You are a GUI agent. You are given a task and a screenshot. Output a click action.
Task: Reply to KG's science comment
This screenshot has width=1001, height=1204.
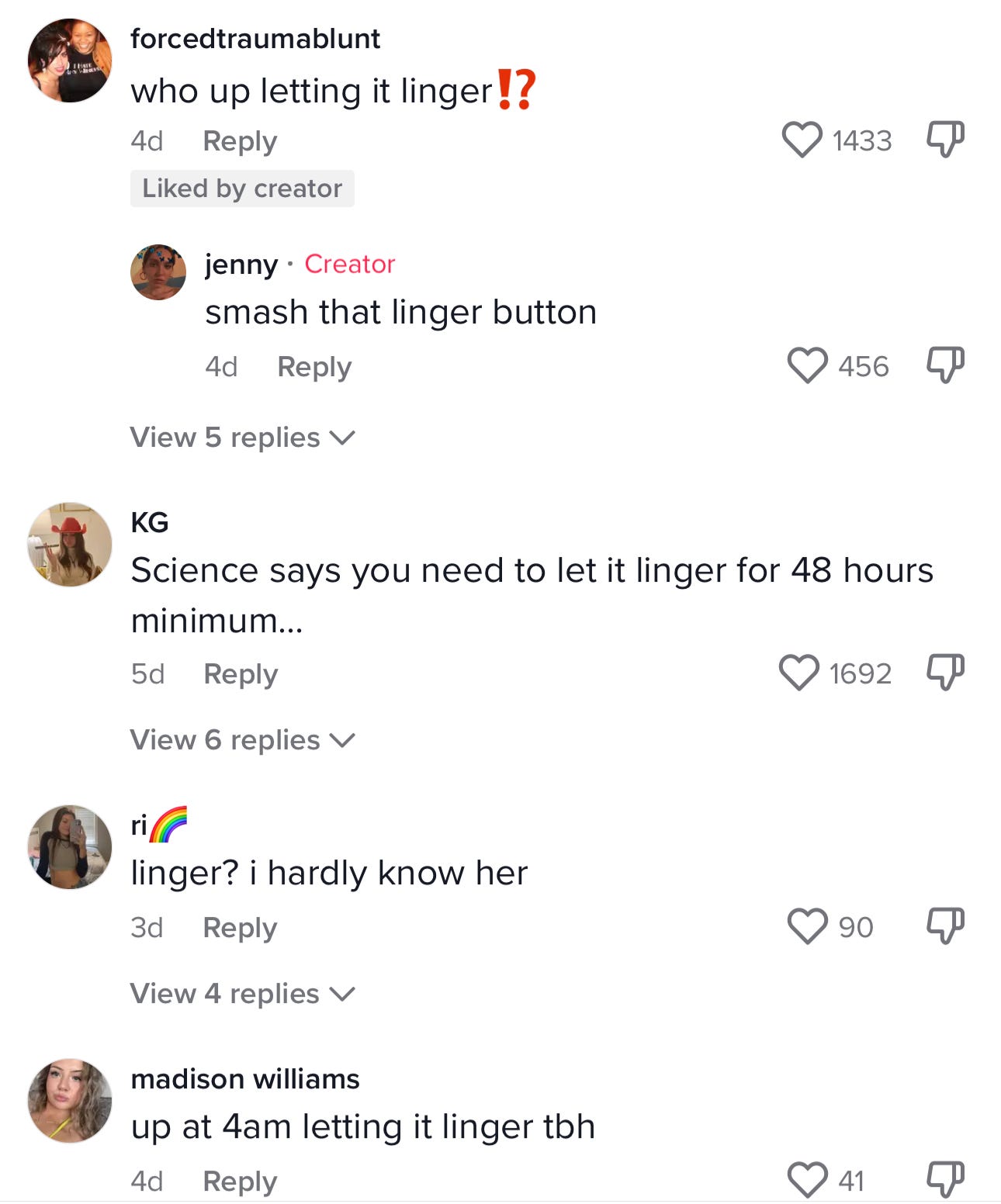(x=239, y=673)
